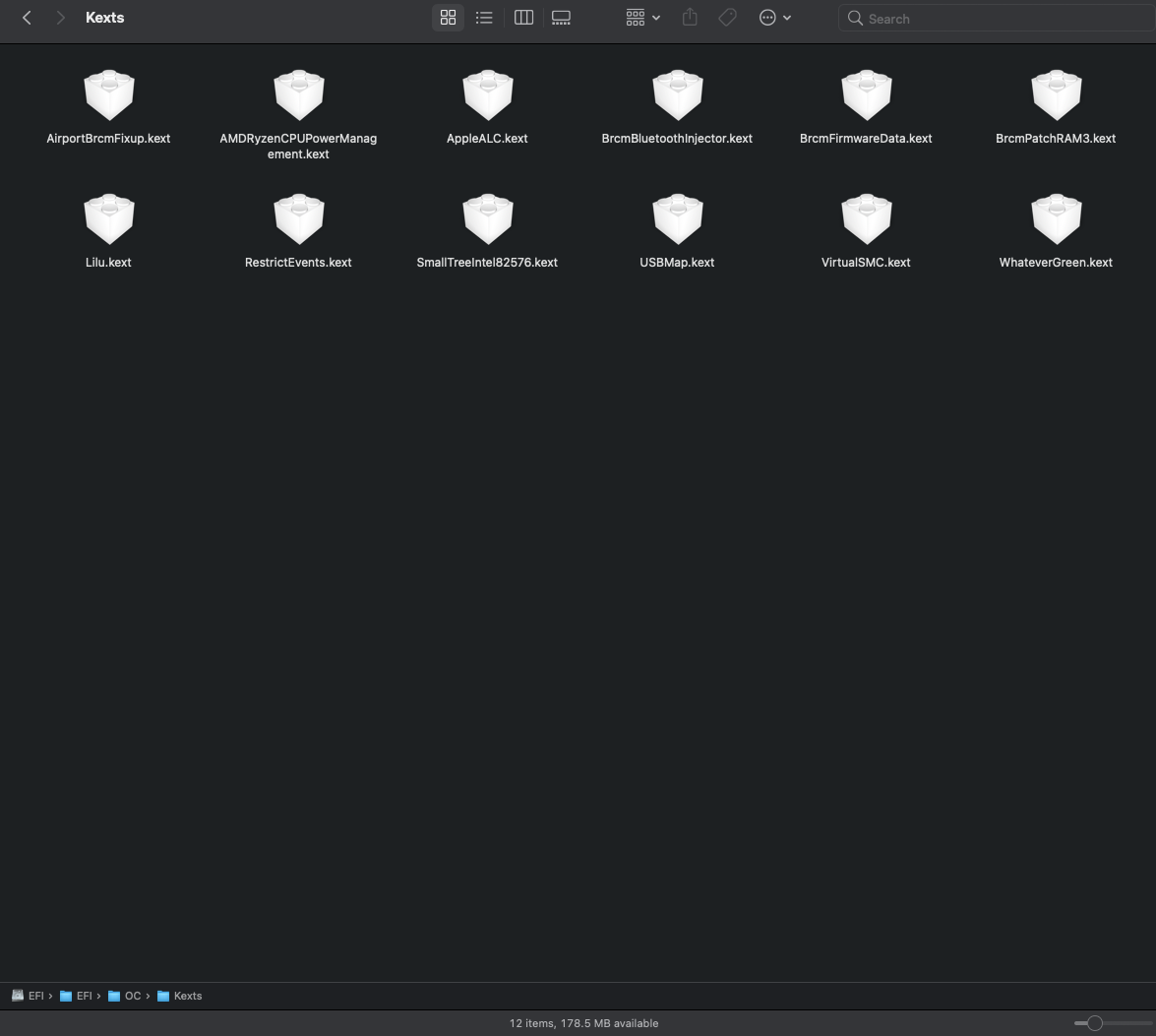
Task: Click the Back navigation button
Action: tap(27, 18)
